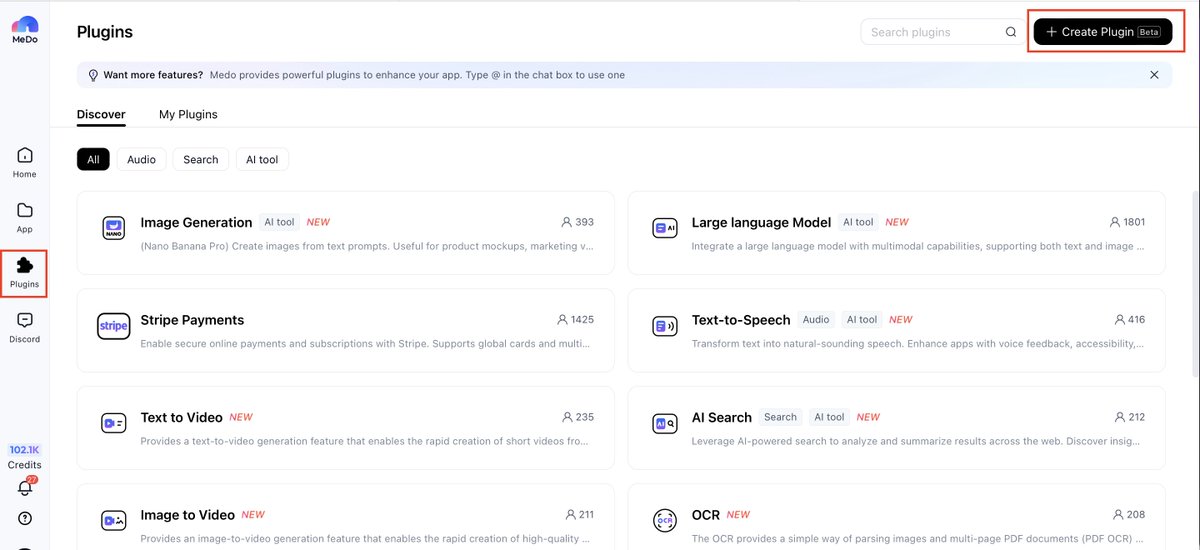This screenshot has width=1200, height=550.
Task: Click the MeDo logo icon
Action: (25, 30)
